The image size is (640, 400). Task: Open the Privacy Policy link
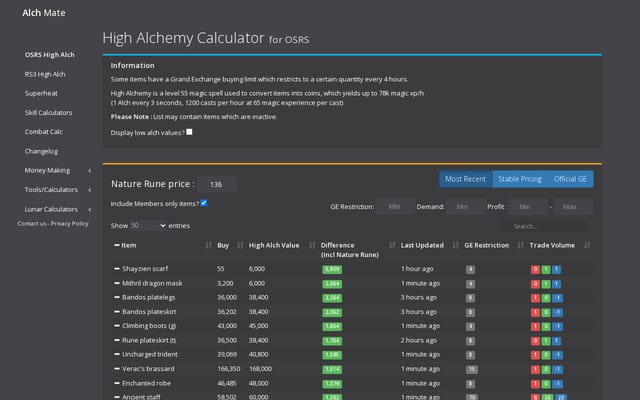69,223
